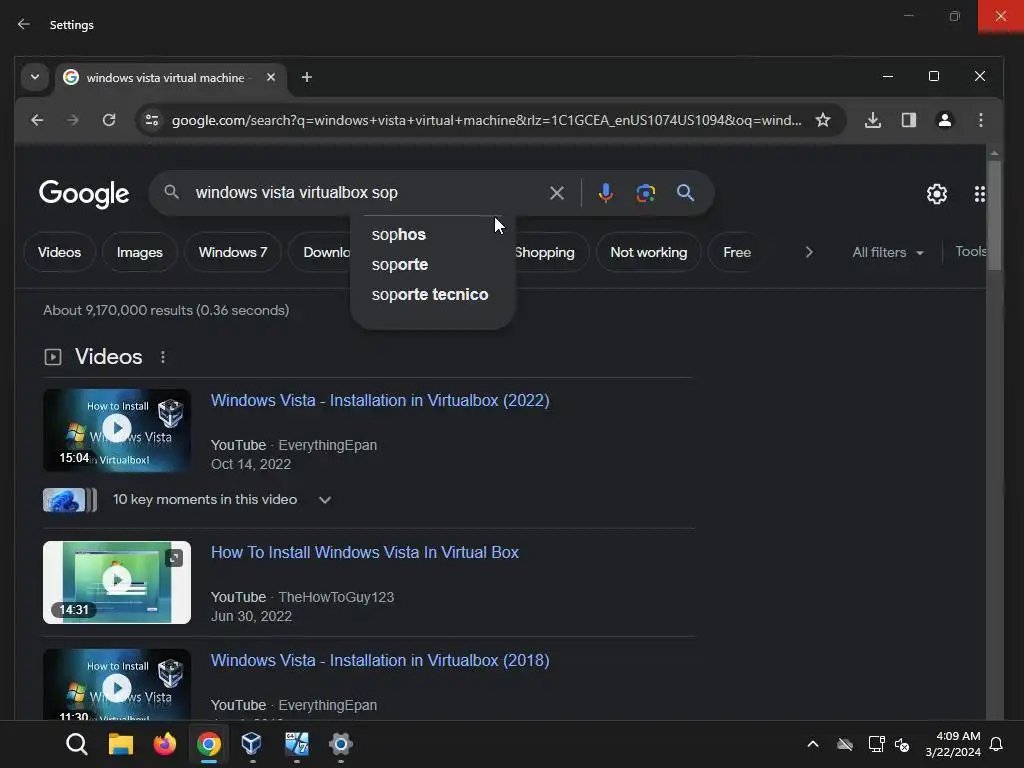Open a new Chrome tab
Screen dimensions: 1024x768
306,77
